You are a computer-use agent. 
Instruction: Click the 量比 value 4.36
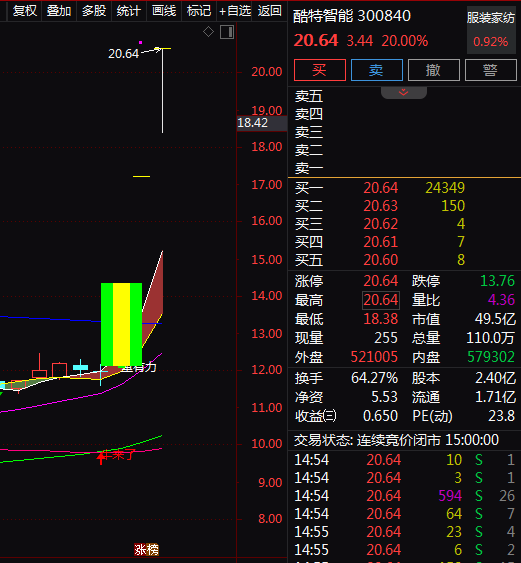501,300
